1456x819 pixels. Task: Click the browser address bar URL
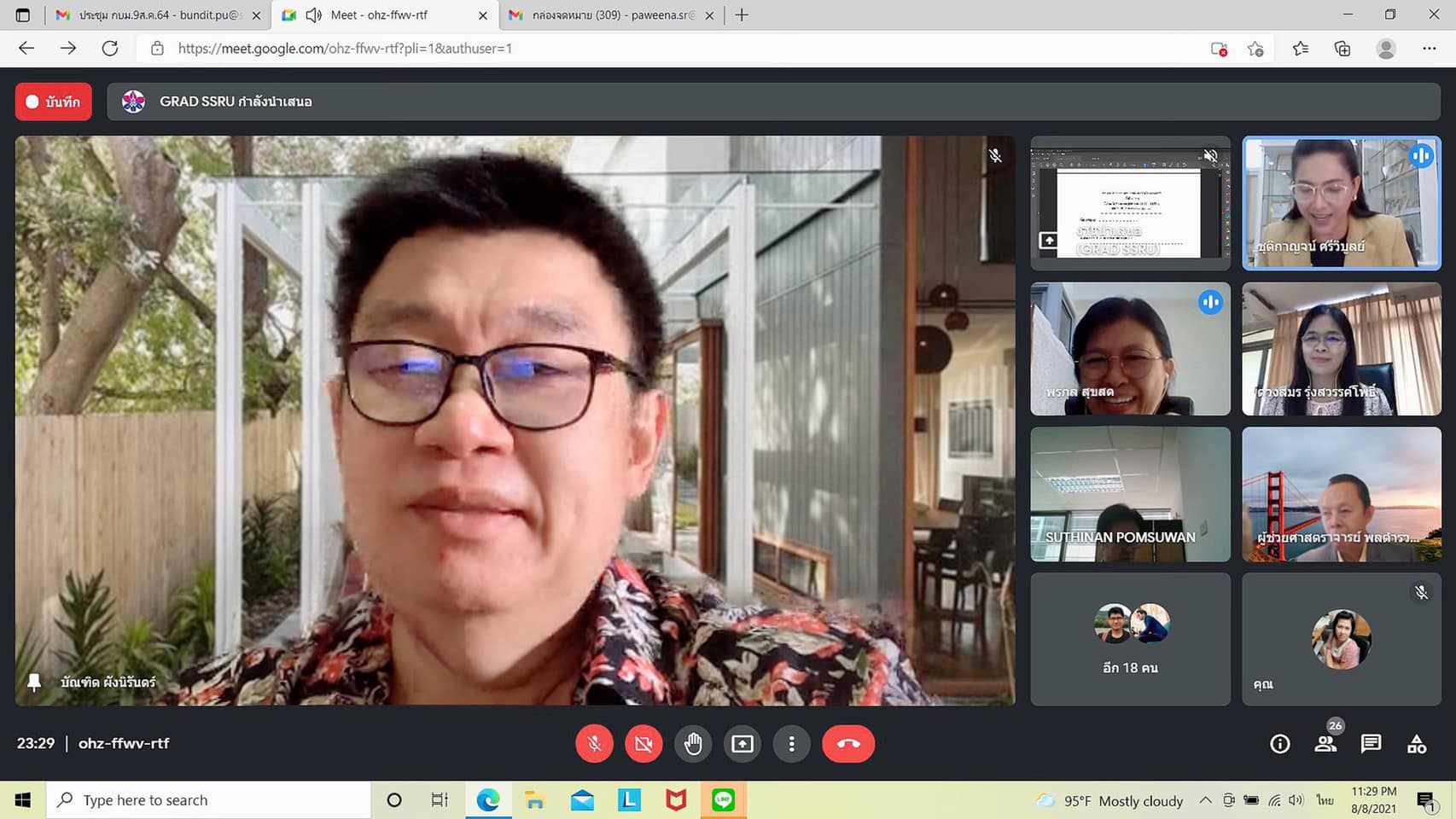(x=345, y=49)
